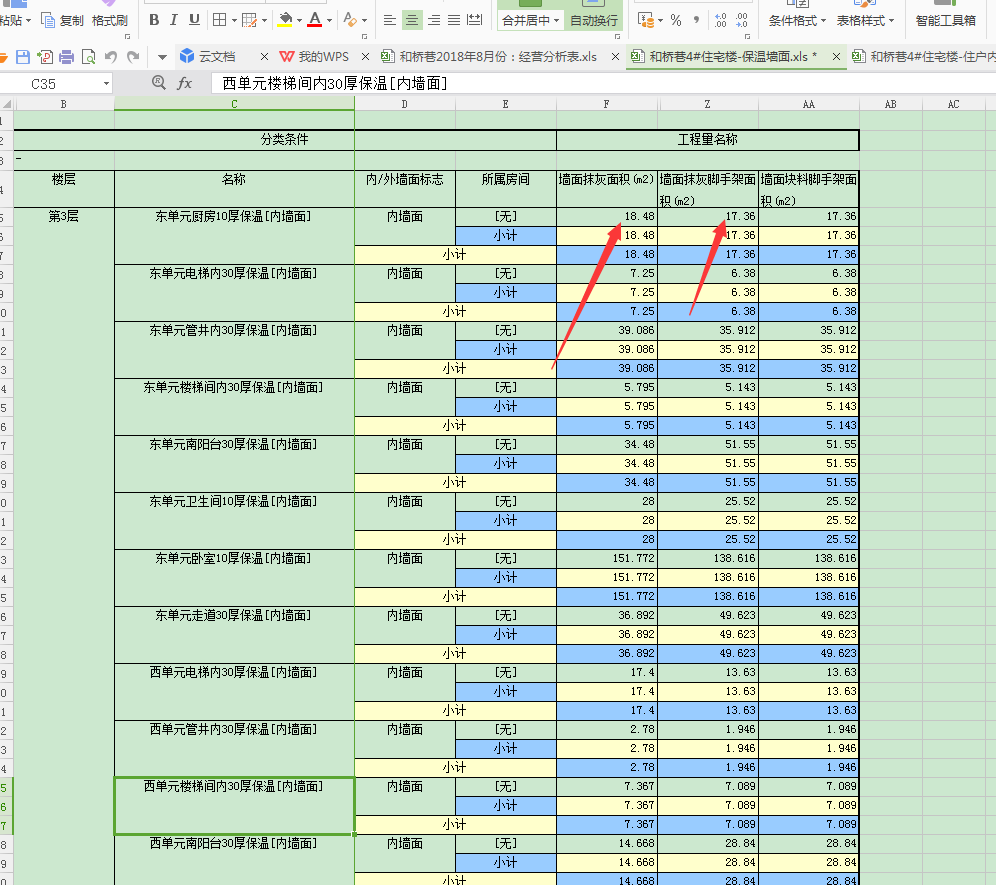Apply distributed alignment icon
996x885 pixels.
coord(474,20)
